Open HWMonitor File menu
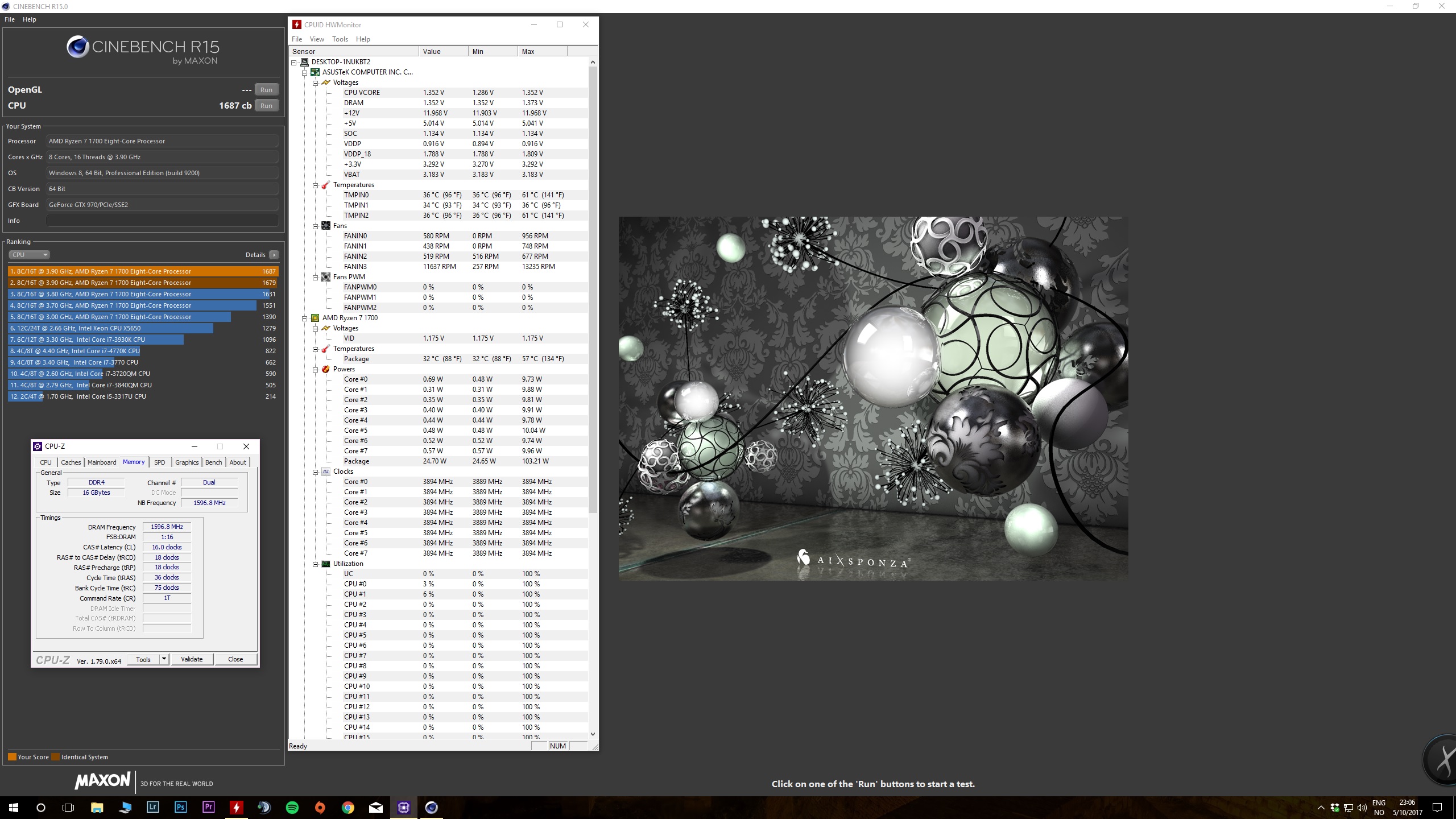1456x819 pixels. pos(297,39)
